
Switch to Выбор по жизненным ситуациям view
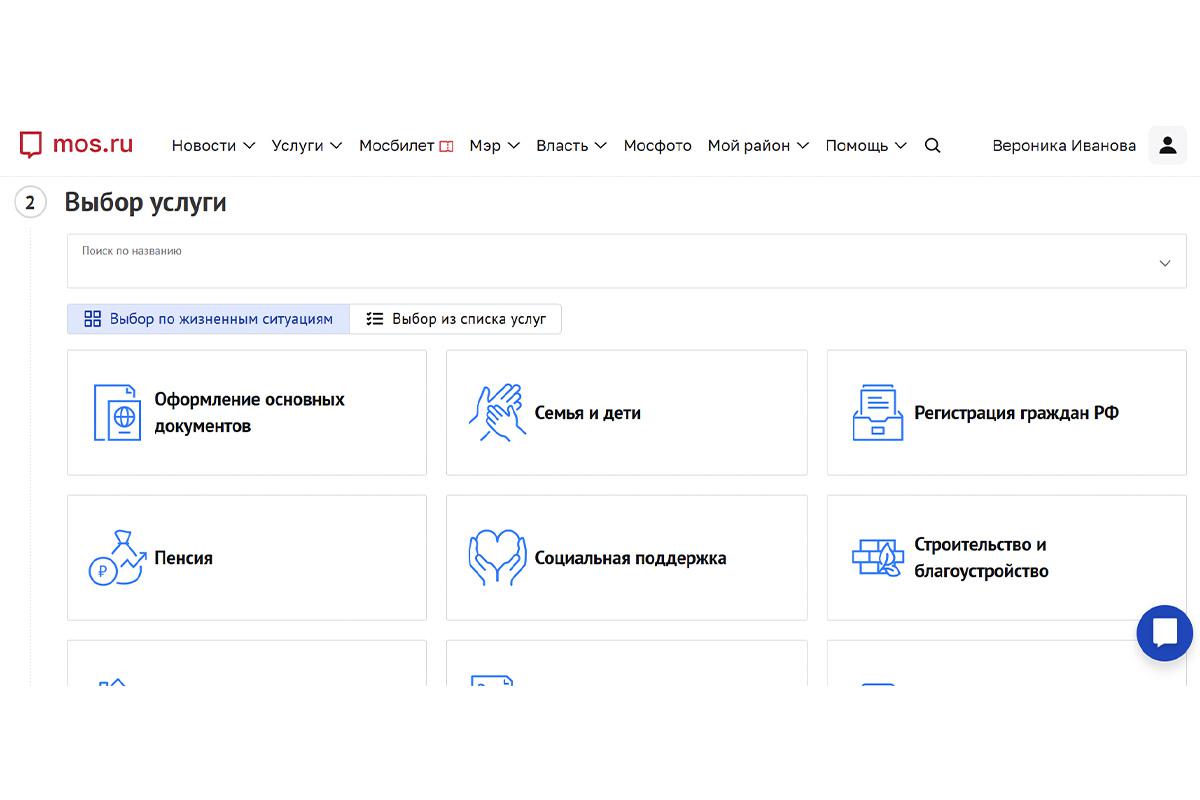208,319
